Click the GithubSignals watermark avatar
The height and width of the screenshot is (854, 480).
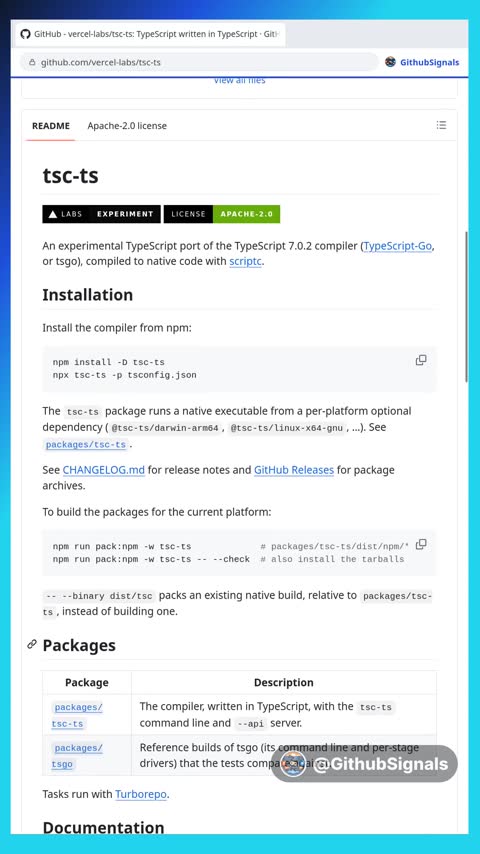click(x=293, y=764)
